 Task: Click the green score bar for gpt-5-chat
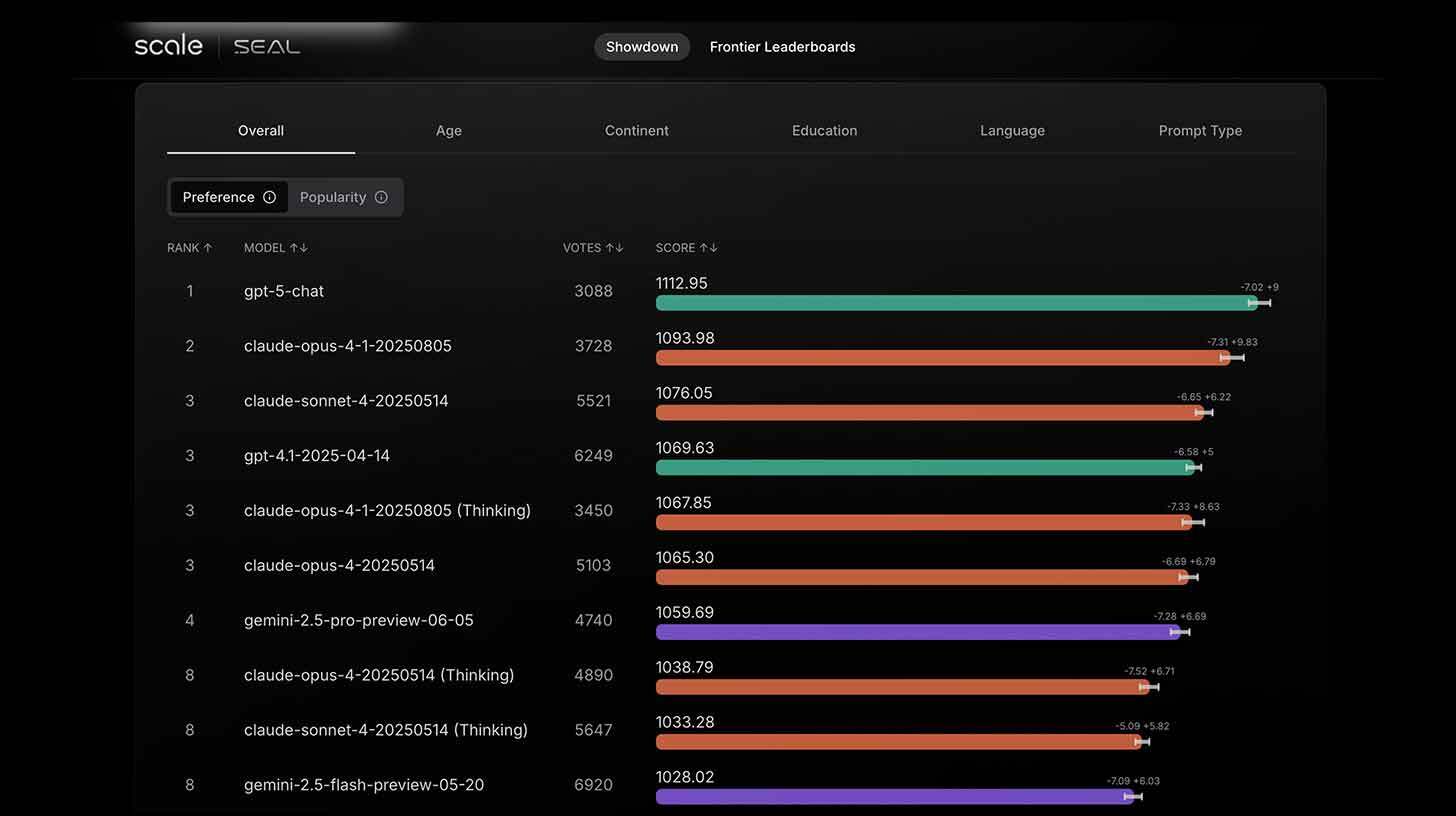pyautogui.click(x=956, y=303)
